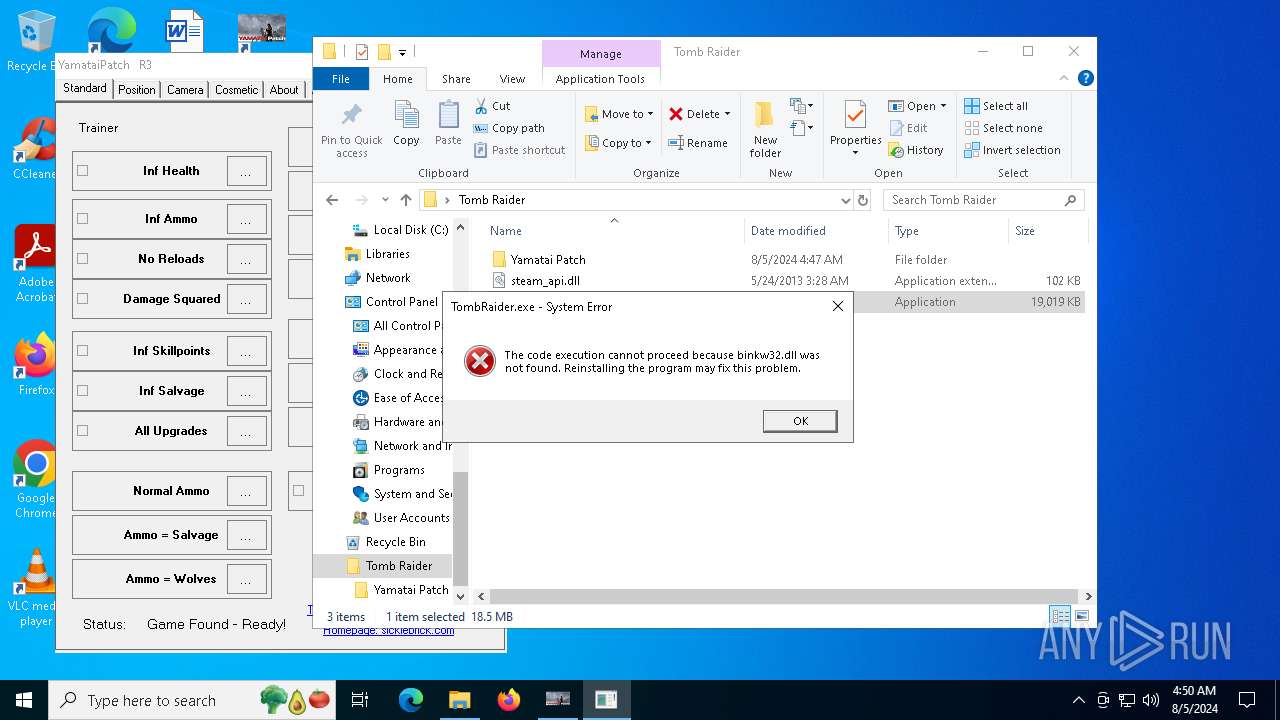Switch to the Share ribbon tab

click(456, 79)
